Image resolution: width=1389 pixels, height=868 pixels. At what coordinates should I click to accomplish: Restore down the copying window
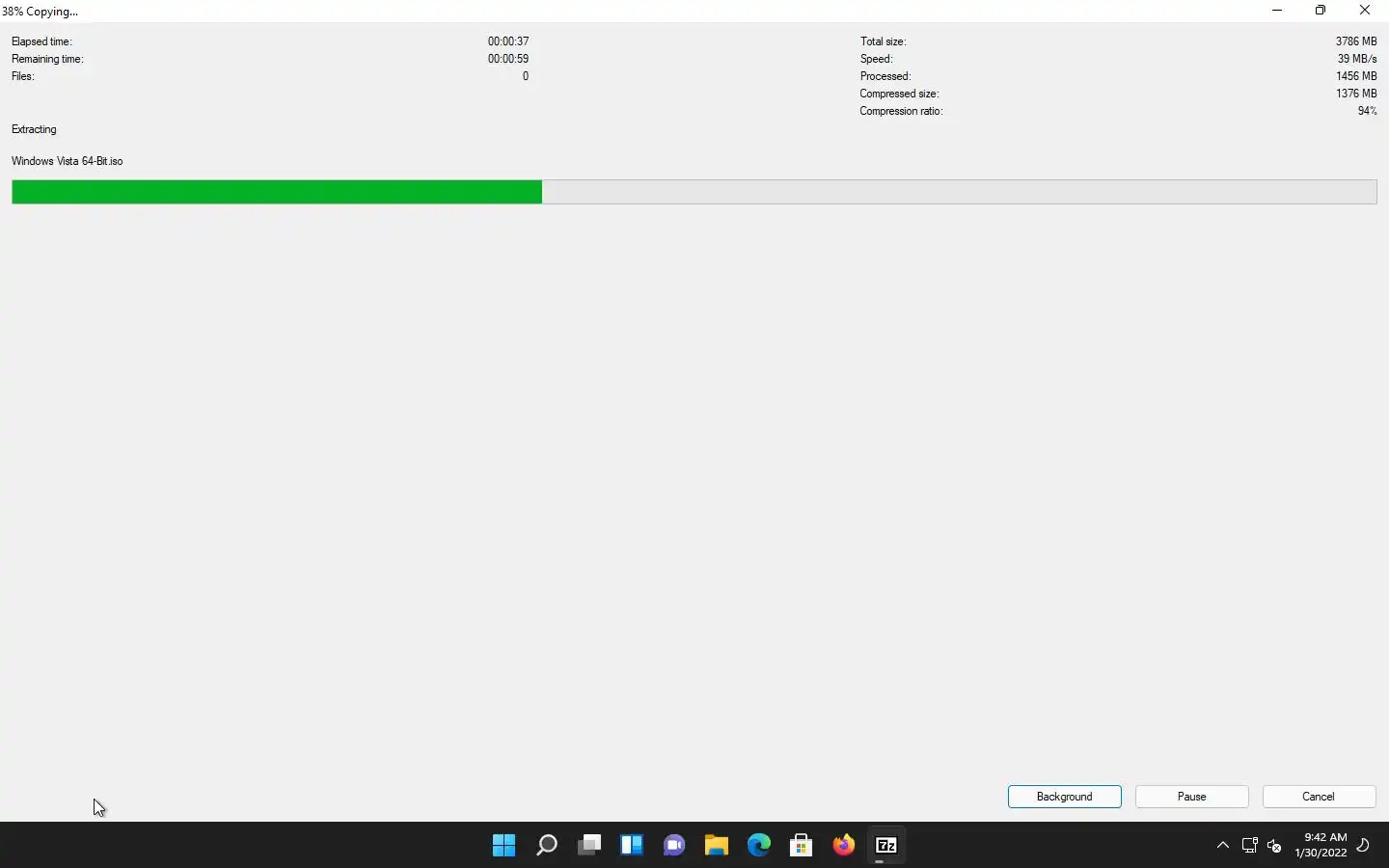[1321, 11]
